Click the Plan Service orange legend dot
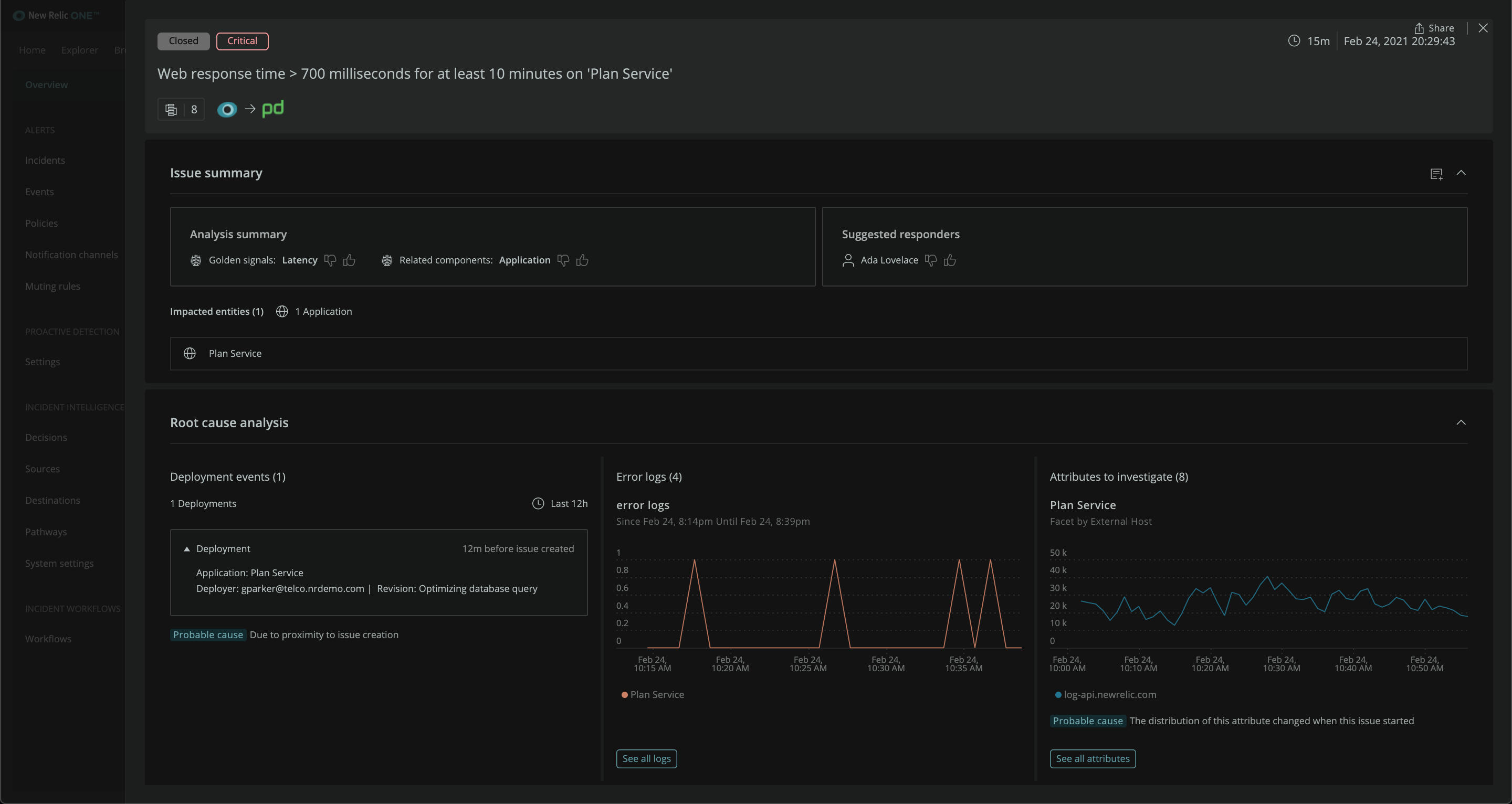The height and width of the screenshot is (804, 1512). [x=625, y=695]
